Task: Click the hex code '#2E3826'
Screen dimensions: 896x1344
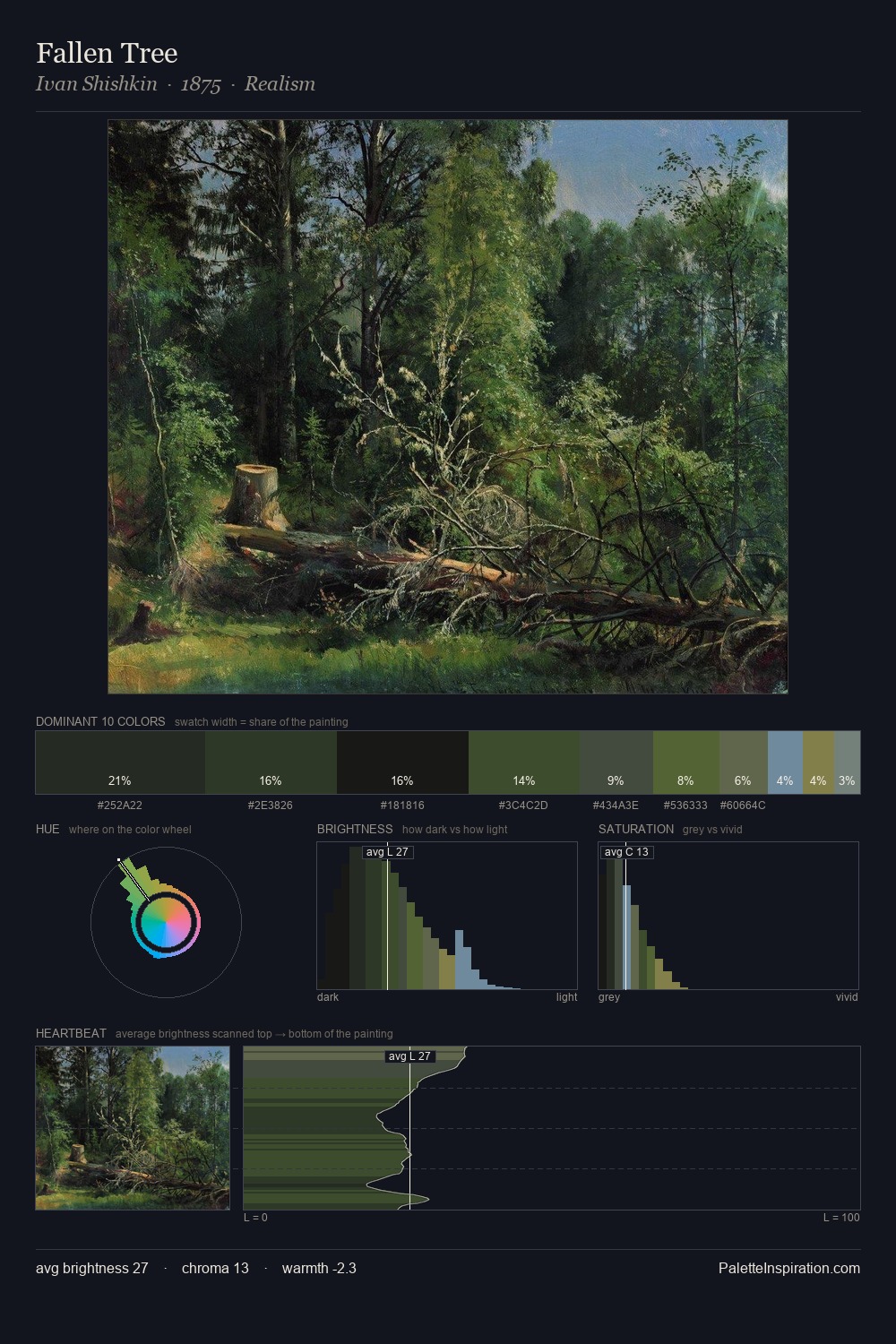Action: coord(271,806)
